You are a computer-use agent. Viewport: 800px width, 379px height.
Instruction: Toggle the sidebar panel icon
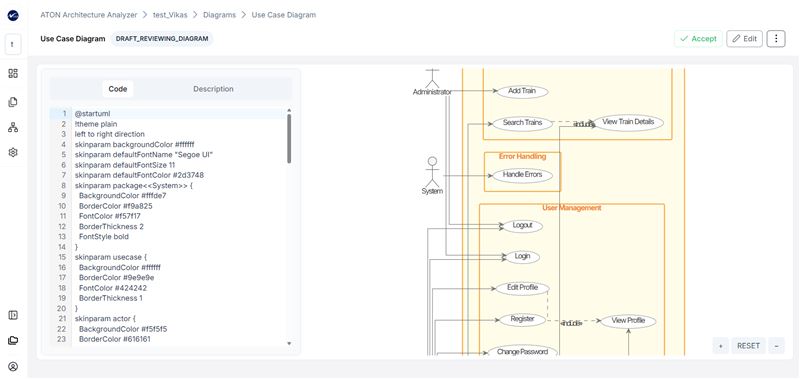tap(13, 315)
